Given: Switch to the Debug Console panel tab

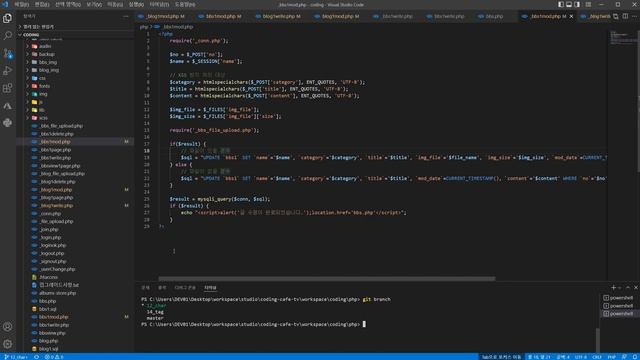Looking at the screenshot, I should coord(185,288).
